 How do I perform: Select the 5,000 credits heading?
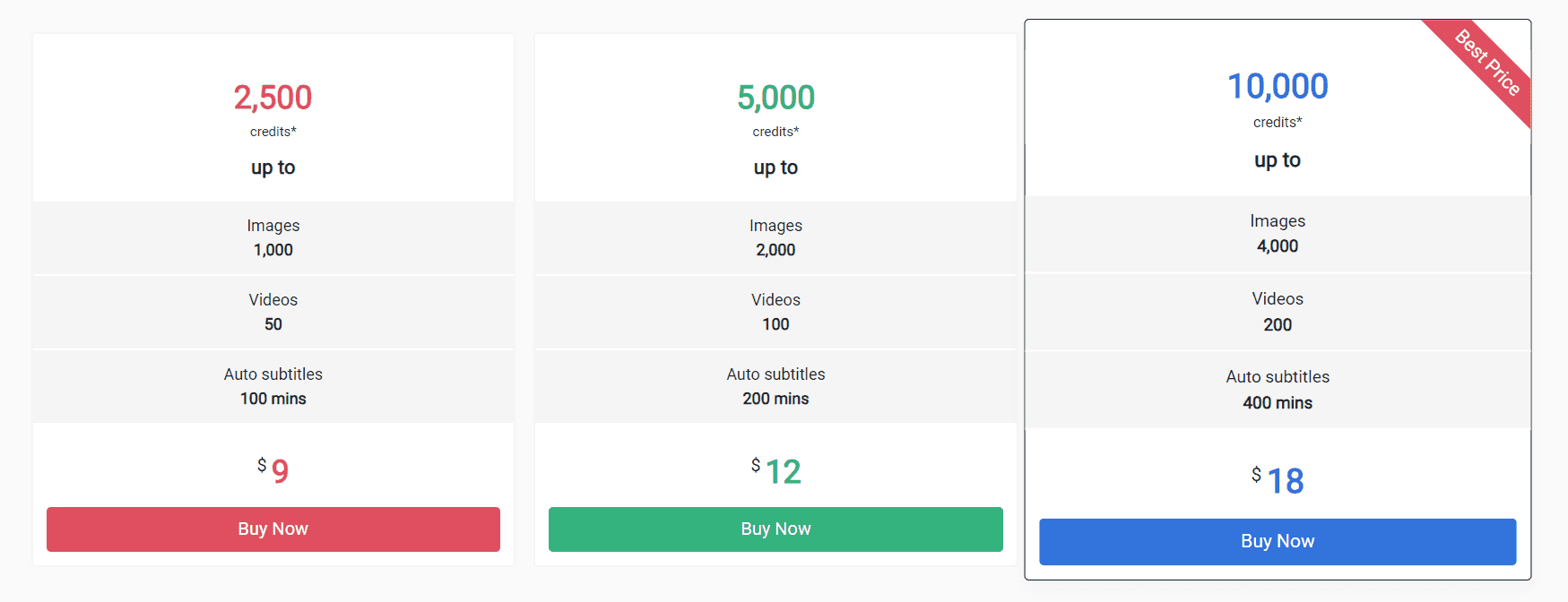click(775, 98)
